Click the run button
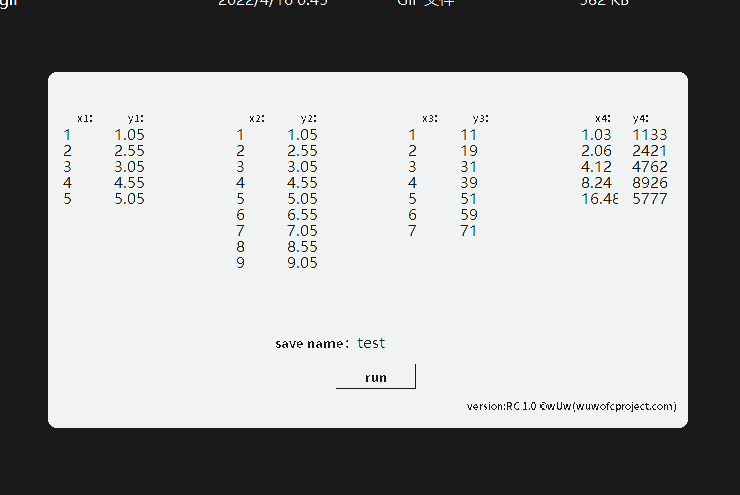The height and width of the screenshot is (495, 740). click(375, 377)
